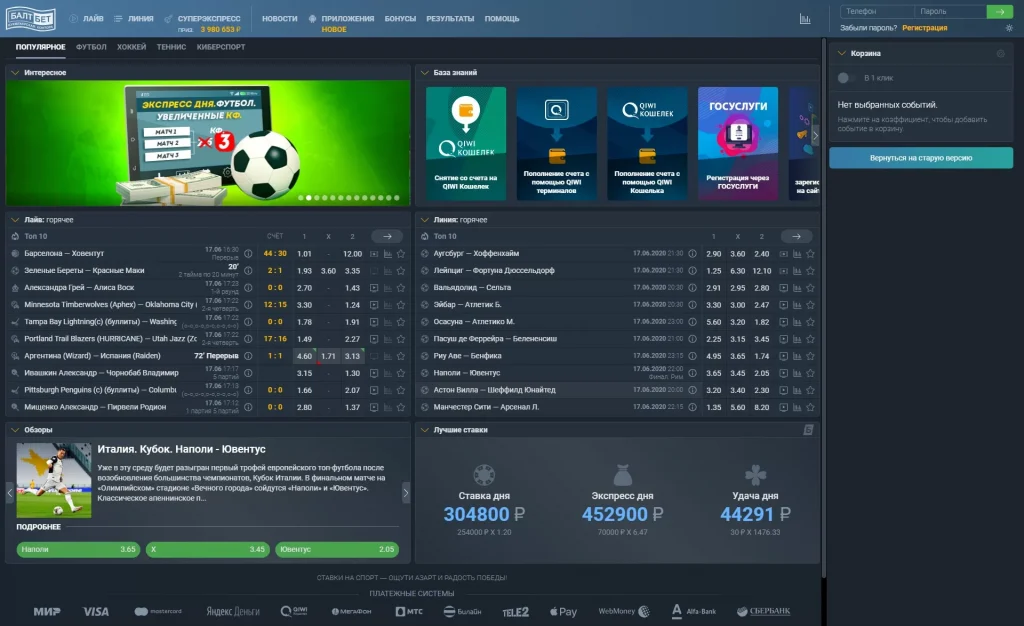
Task: Favorite the Зеленые Береты — Красные Маки match
Action: (x=400, y=271)
